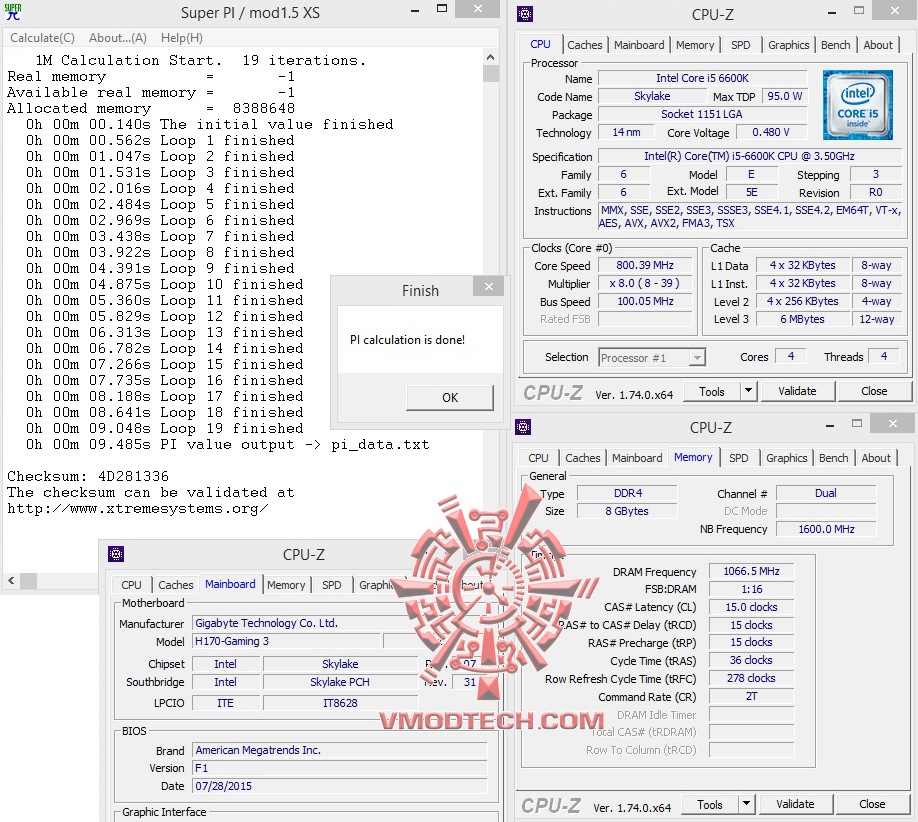918x822 pixels.
Task: Click Close button in Memory CPU-Z window
Action: pos(872,804)
